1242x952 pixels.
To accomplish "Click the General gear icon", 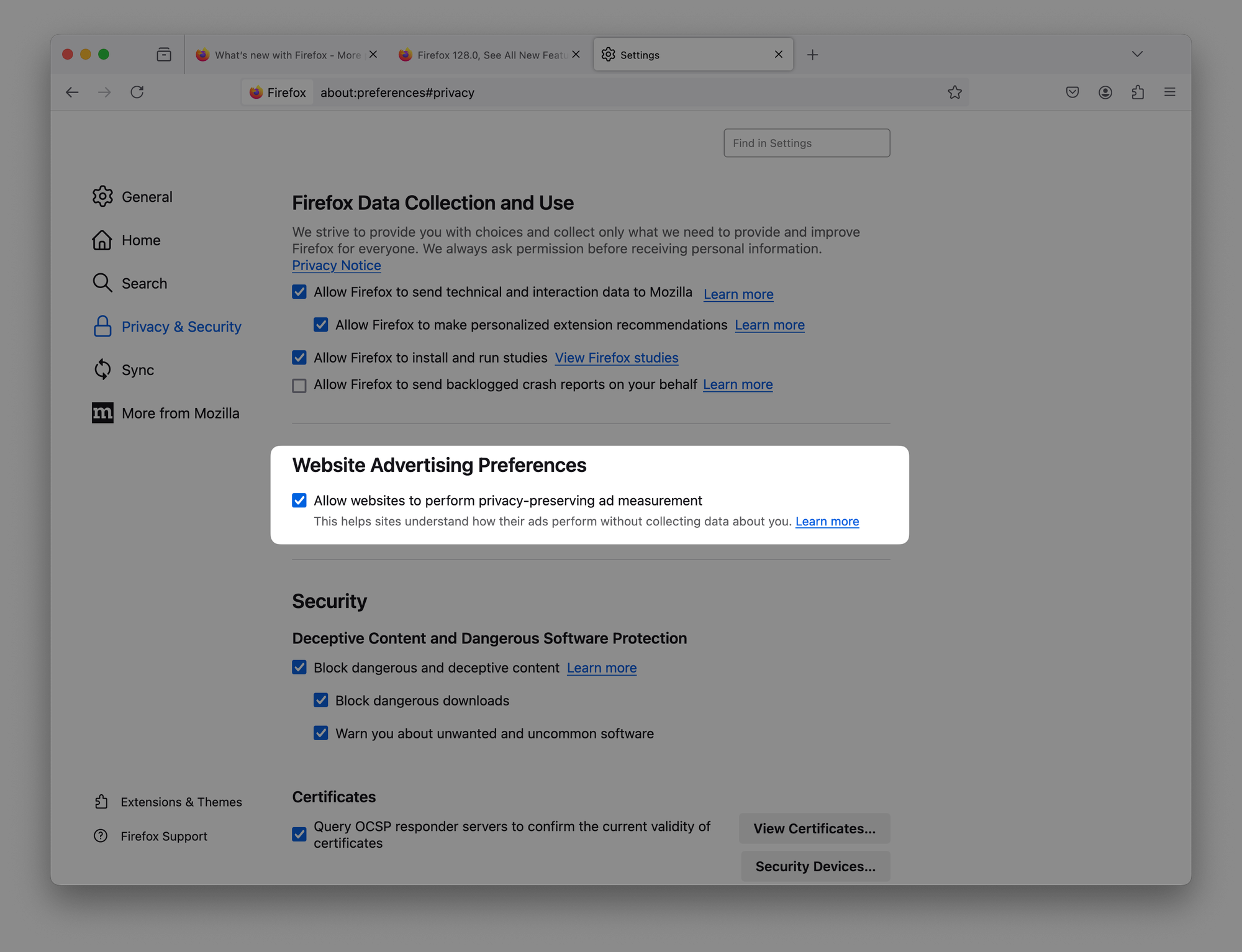I will (x=102, y=196).
